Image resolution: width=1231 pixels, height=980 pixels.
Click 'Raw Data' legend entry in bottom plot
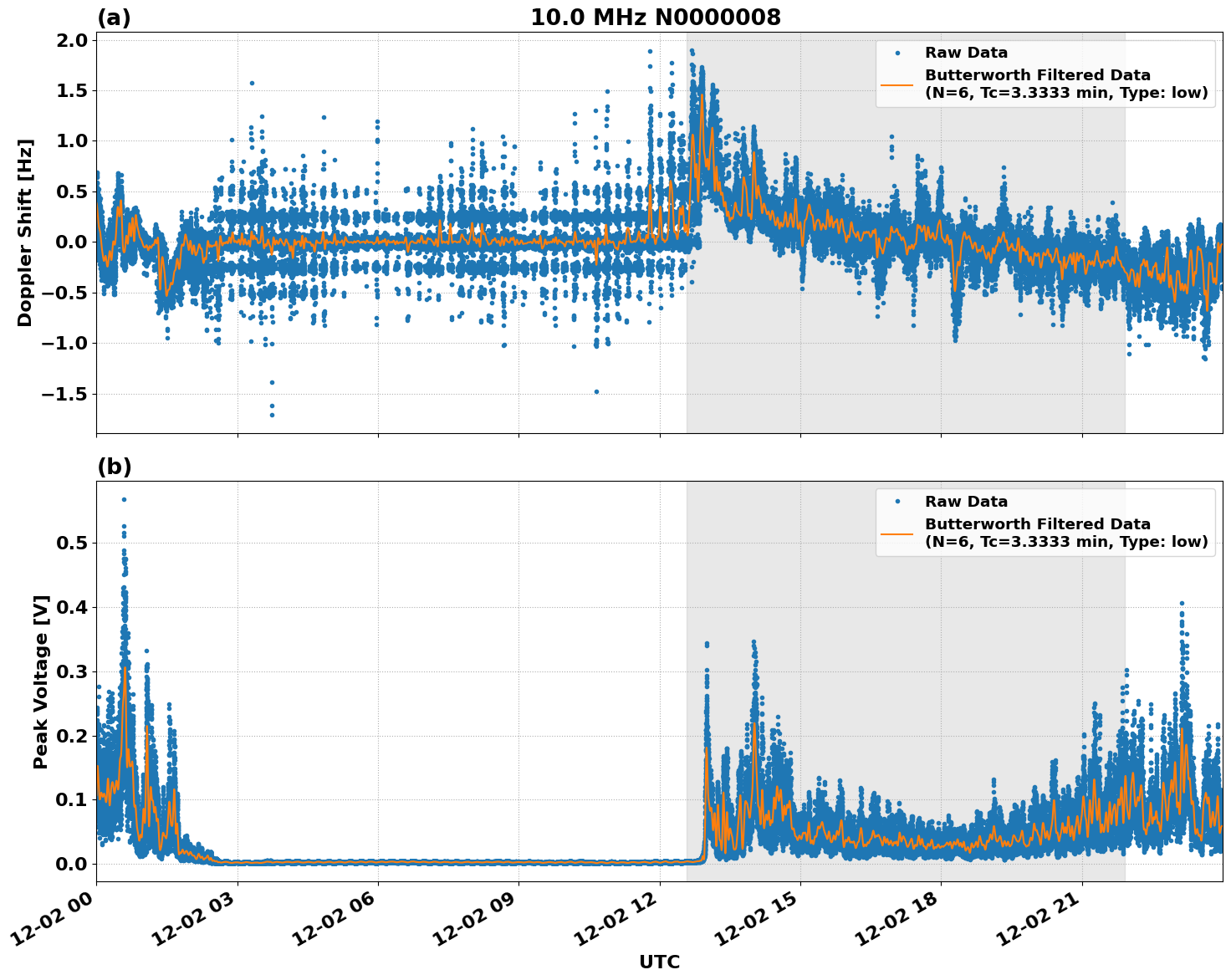(x=966, y=502)
